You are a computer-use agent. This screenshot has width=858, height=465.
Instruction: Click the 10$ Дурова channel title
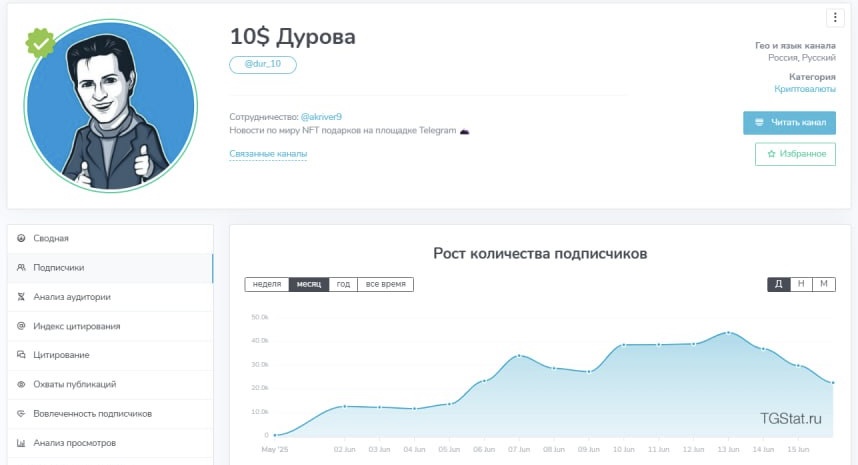click(293, 37)
